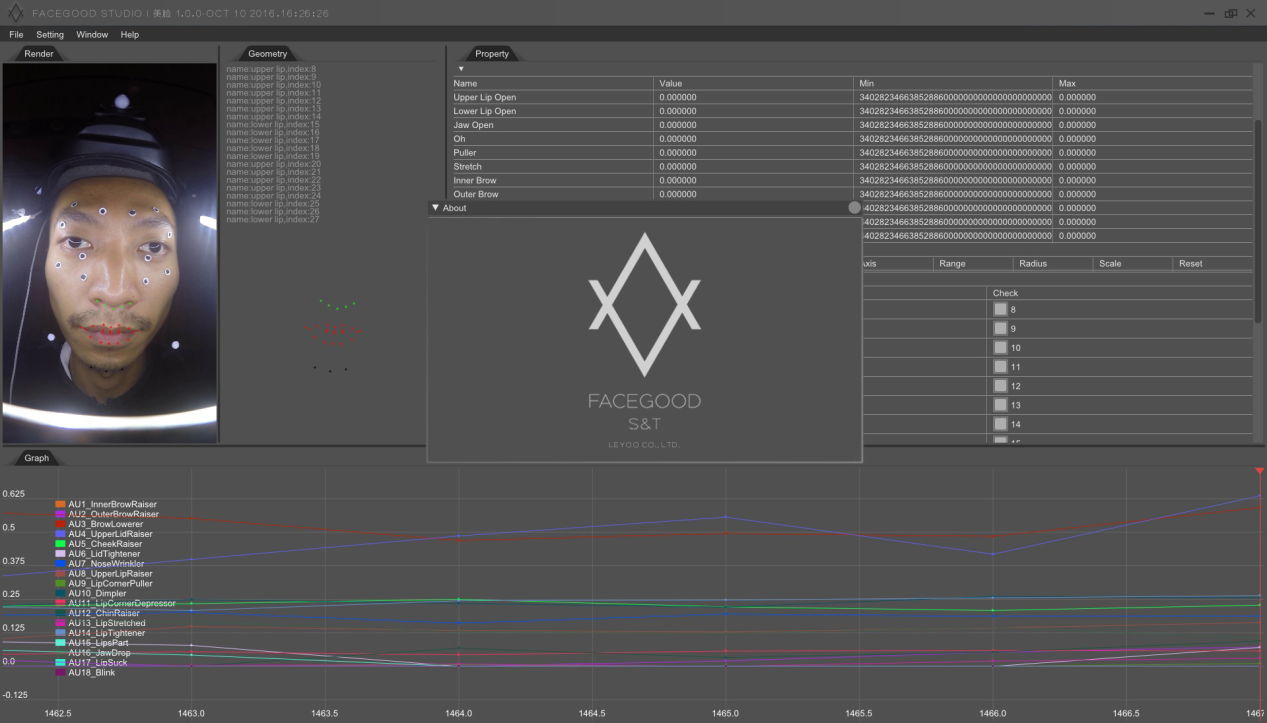This screenshot has height=723, width=1267.
Task: Click the AU13_LipStretched magenta swatch
Action: pos(61,624)
